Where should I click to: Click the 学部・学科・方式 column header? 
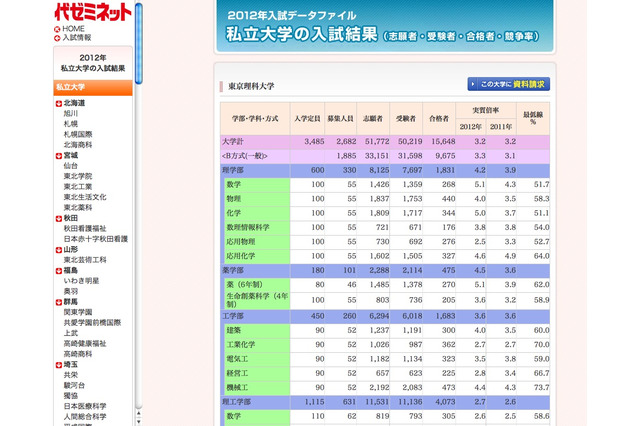click(255, 119)
